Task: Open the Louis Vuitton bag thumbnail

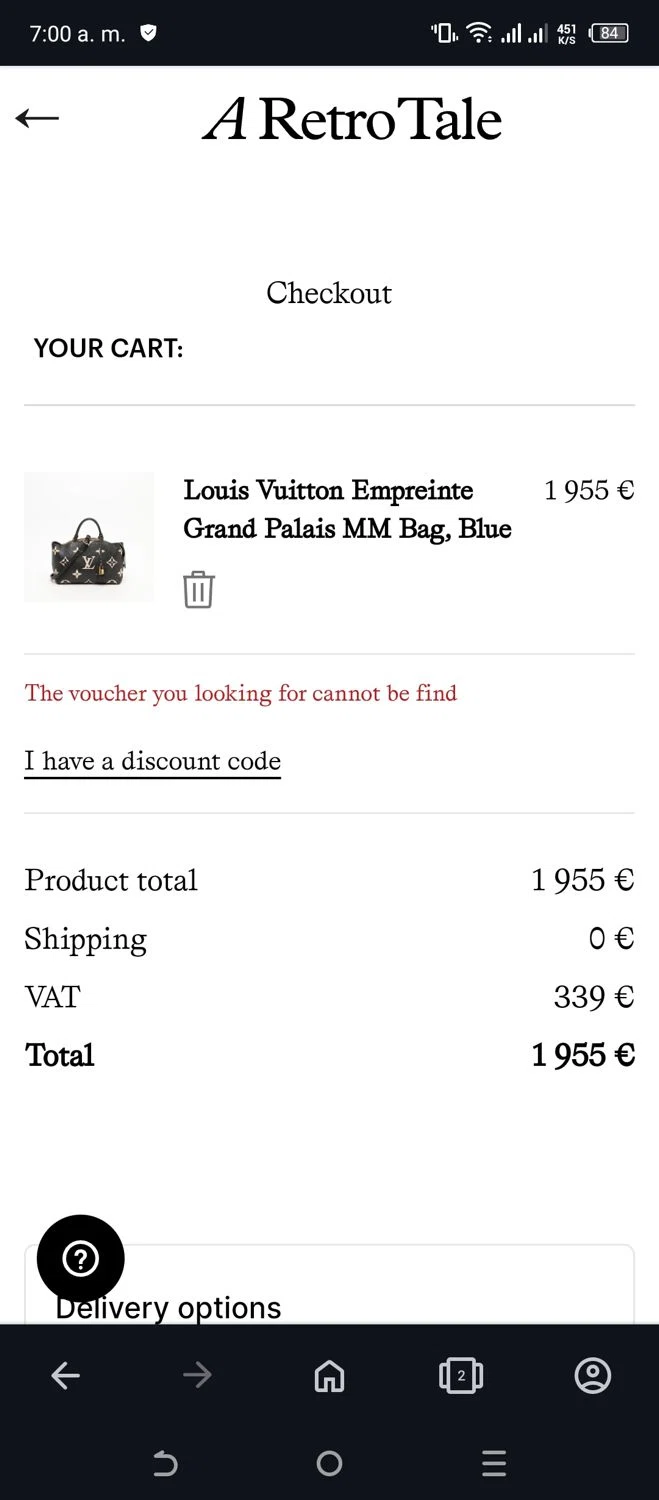Action: [89, 537]
